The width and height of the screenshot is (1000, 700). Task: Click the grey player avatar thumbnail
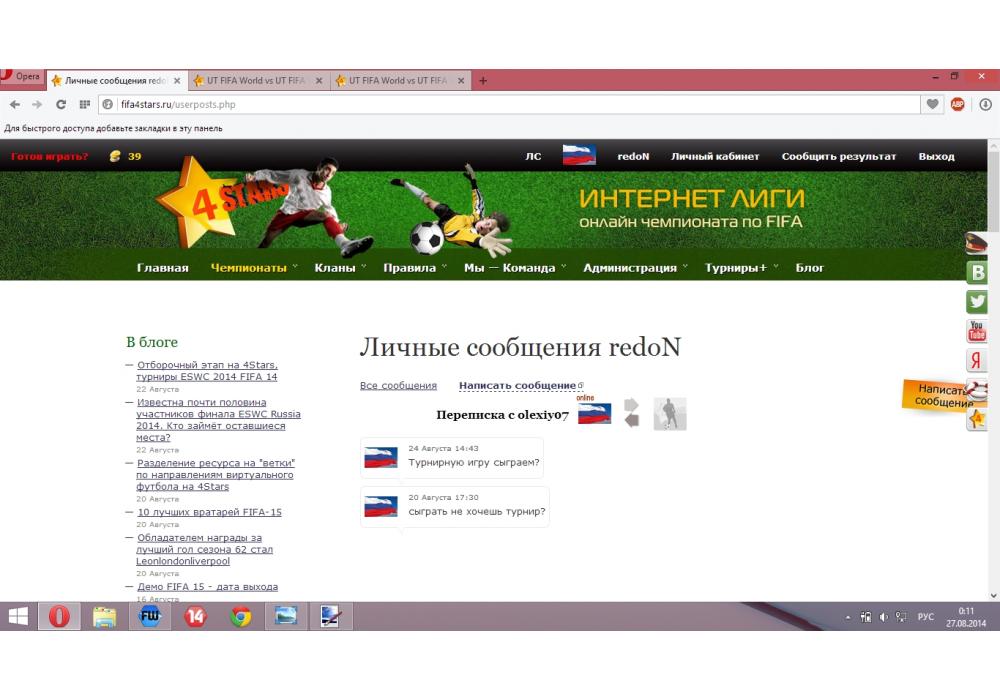[670, 414]
